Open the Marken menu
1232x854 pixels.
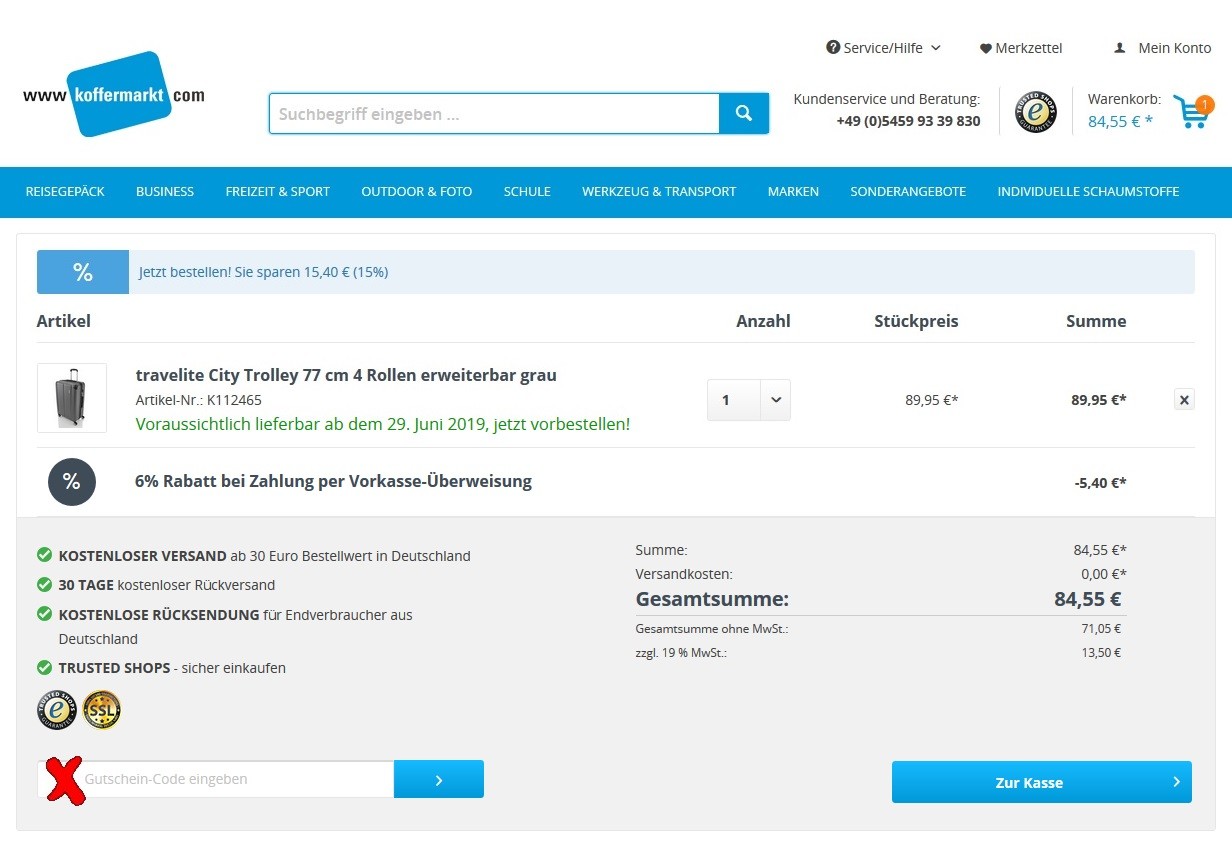tap(793, 191)
